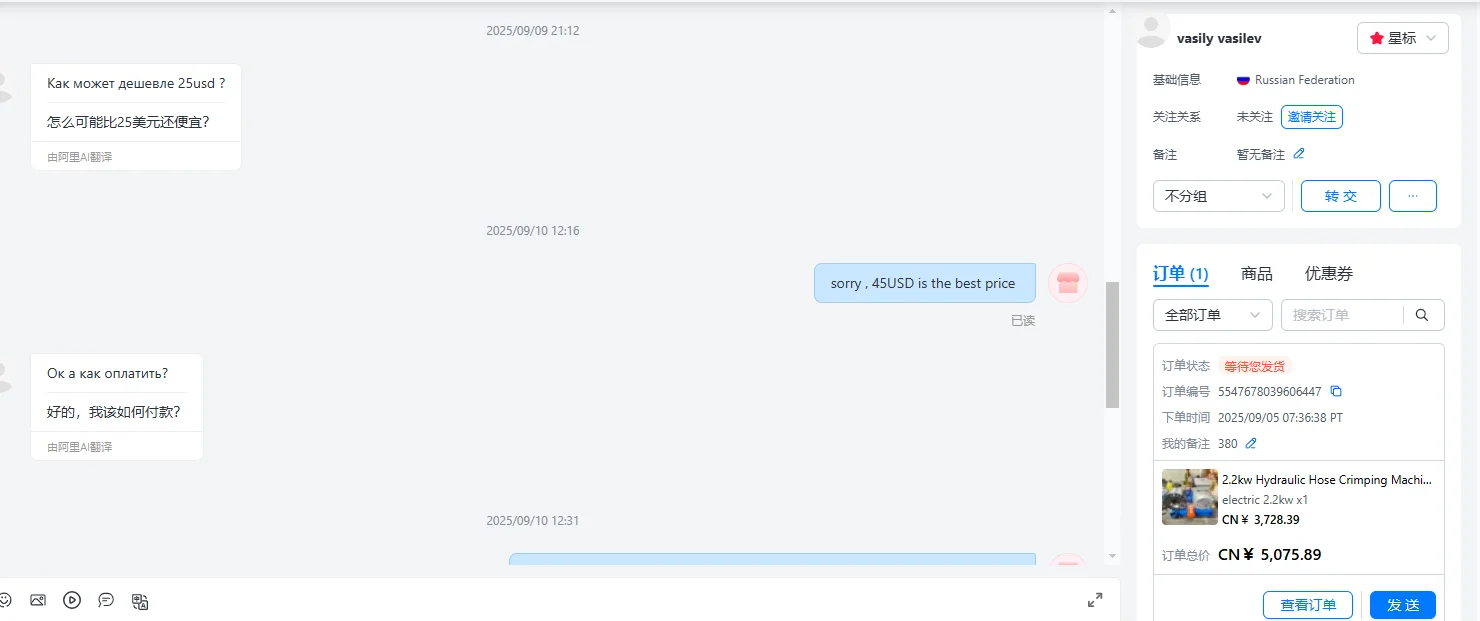Click the 搜索订单 search input field
This screenshot has width=1480, height=621.
(1341, 315)
